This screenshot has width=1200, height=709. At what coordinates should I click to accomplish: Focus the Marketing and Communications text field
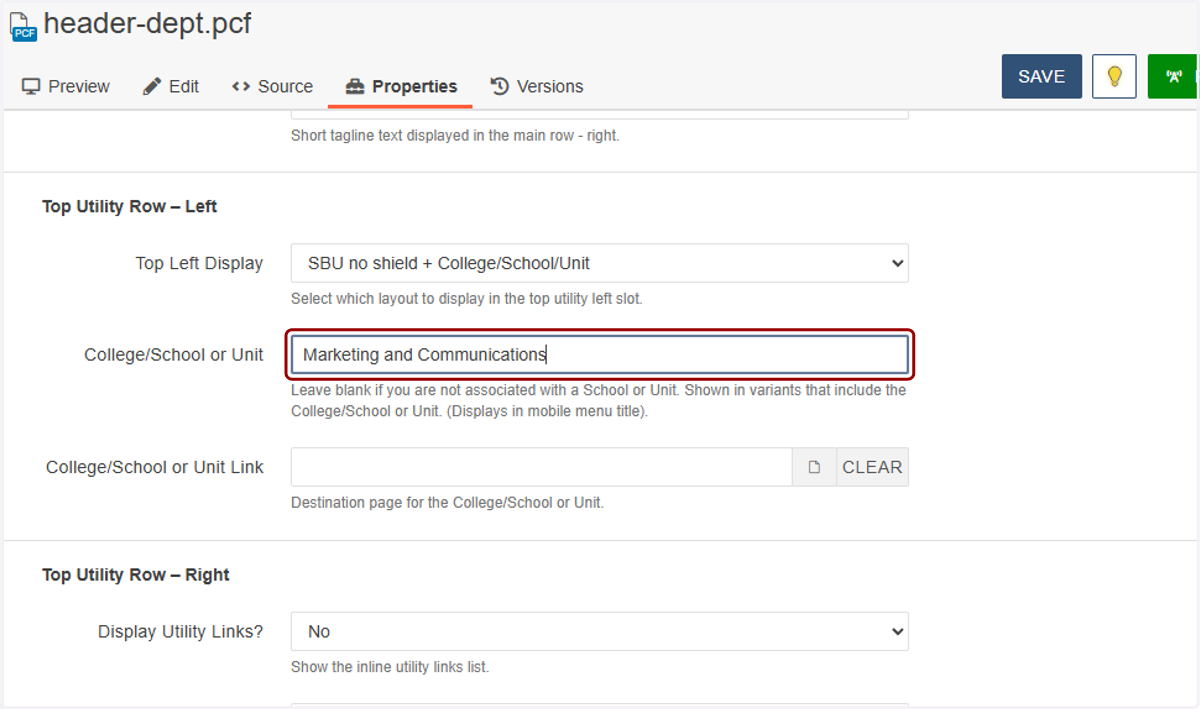[600, 355]
